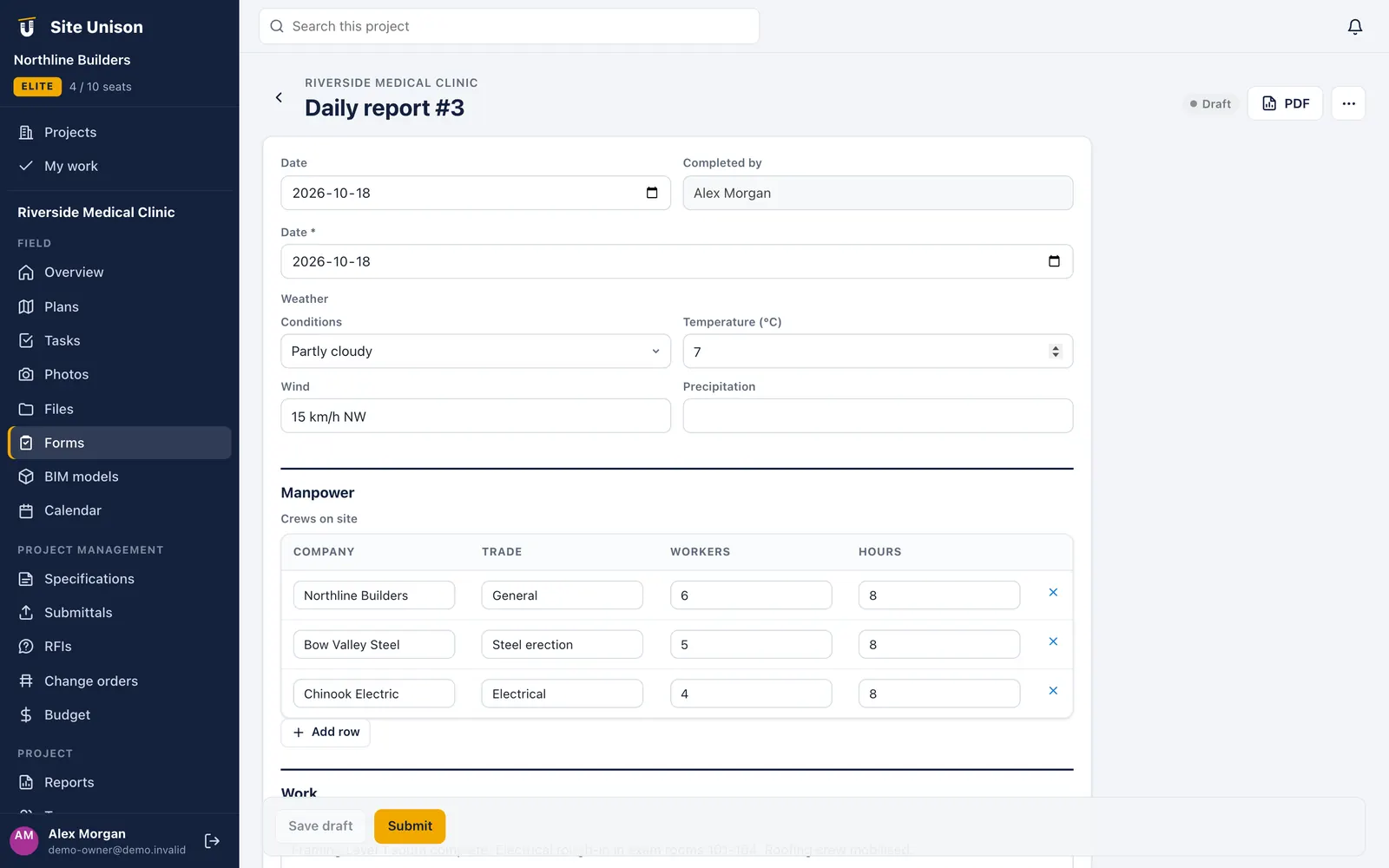Open Tasks in the sidebar
1389x868 pixels.
coord(119,340)
